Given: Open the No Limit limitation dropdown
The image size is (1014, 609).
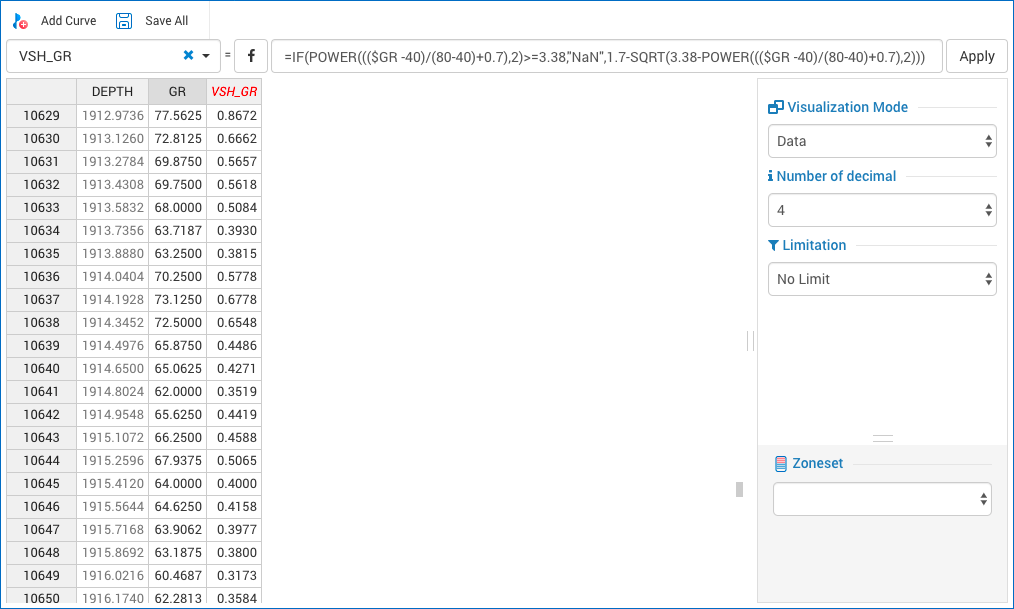Looking at the screenshot, I should click(x=881, y=279).
